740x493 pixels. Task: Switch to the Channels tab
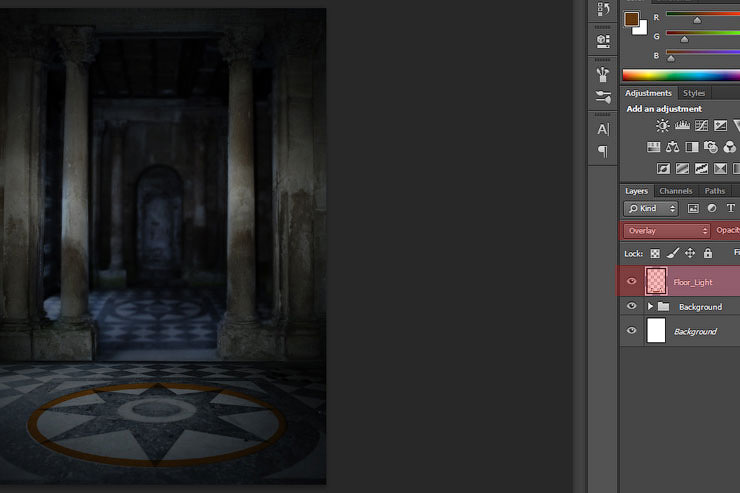point(676,191)
